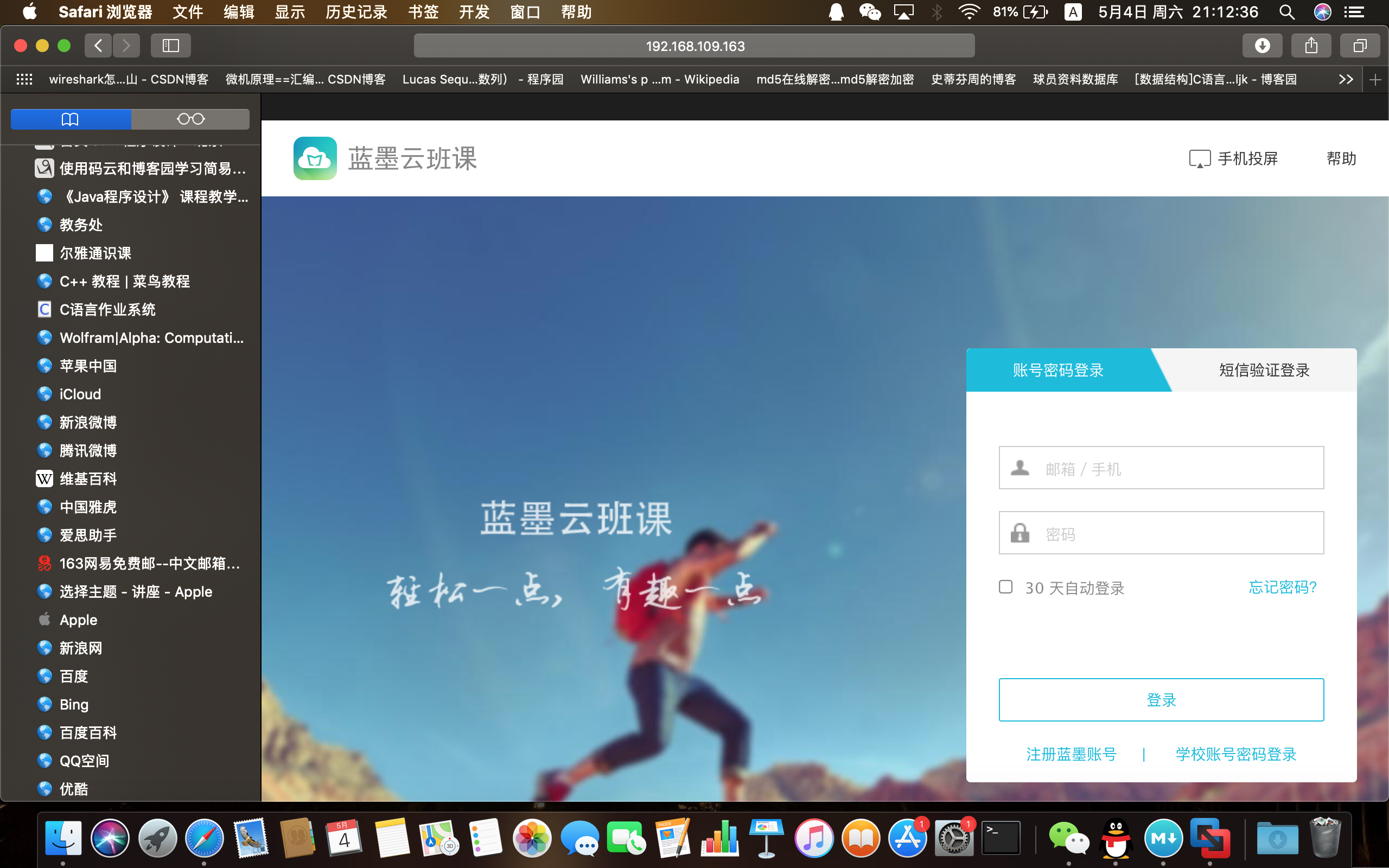Viewport: 1389px width, 868px height.
Task: Open the 文件 menu
Action: [x=188, y=12]
